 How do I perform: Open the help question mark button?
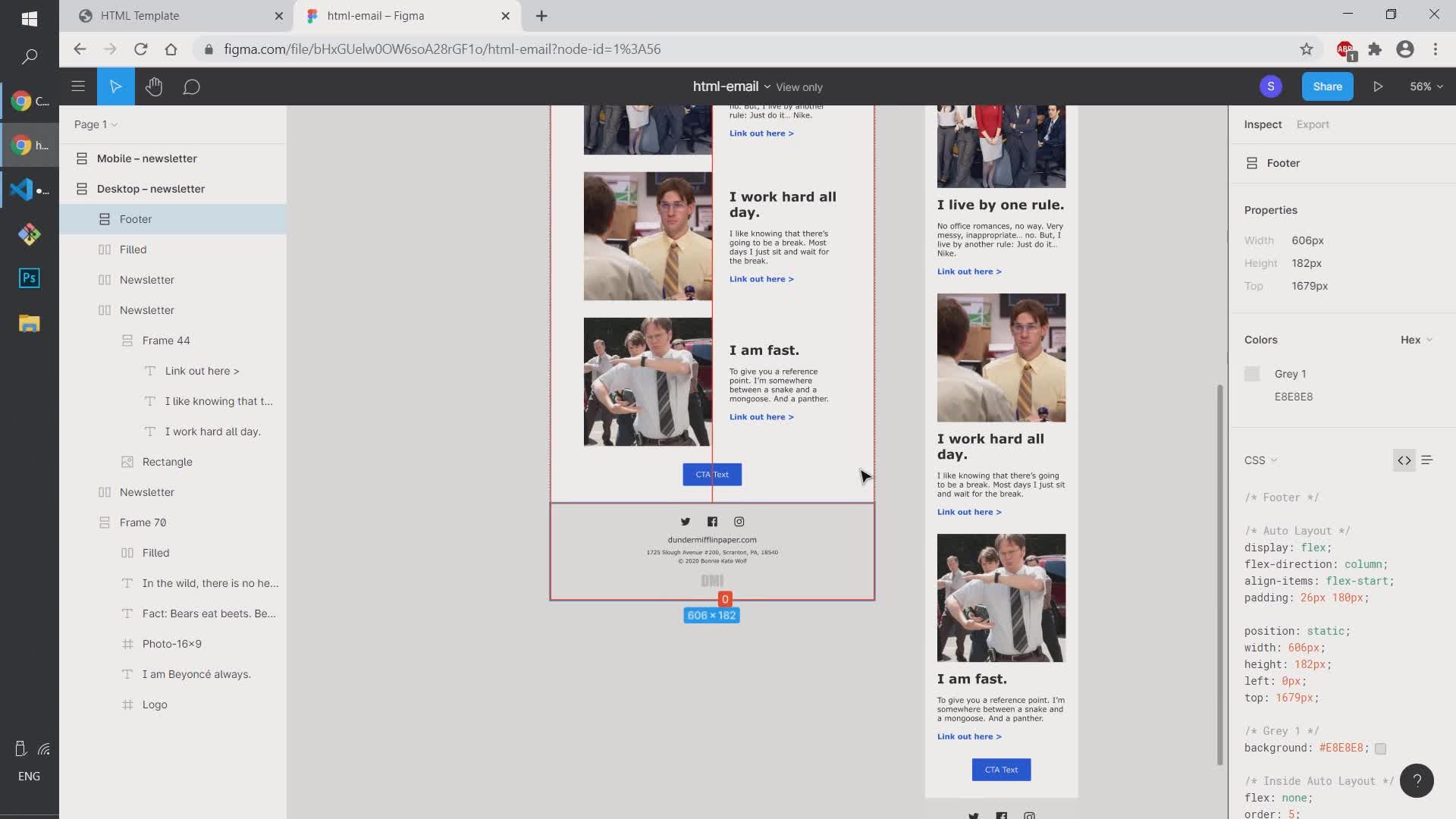1417,780
